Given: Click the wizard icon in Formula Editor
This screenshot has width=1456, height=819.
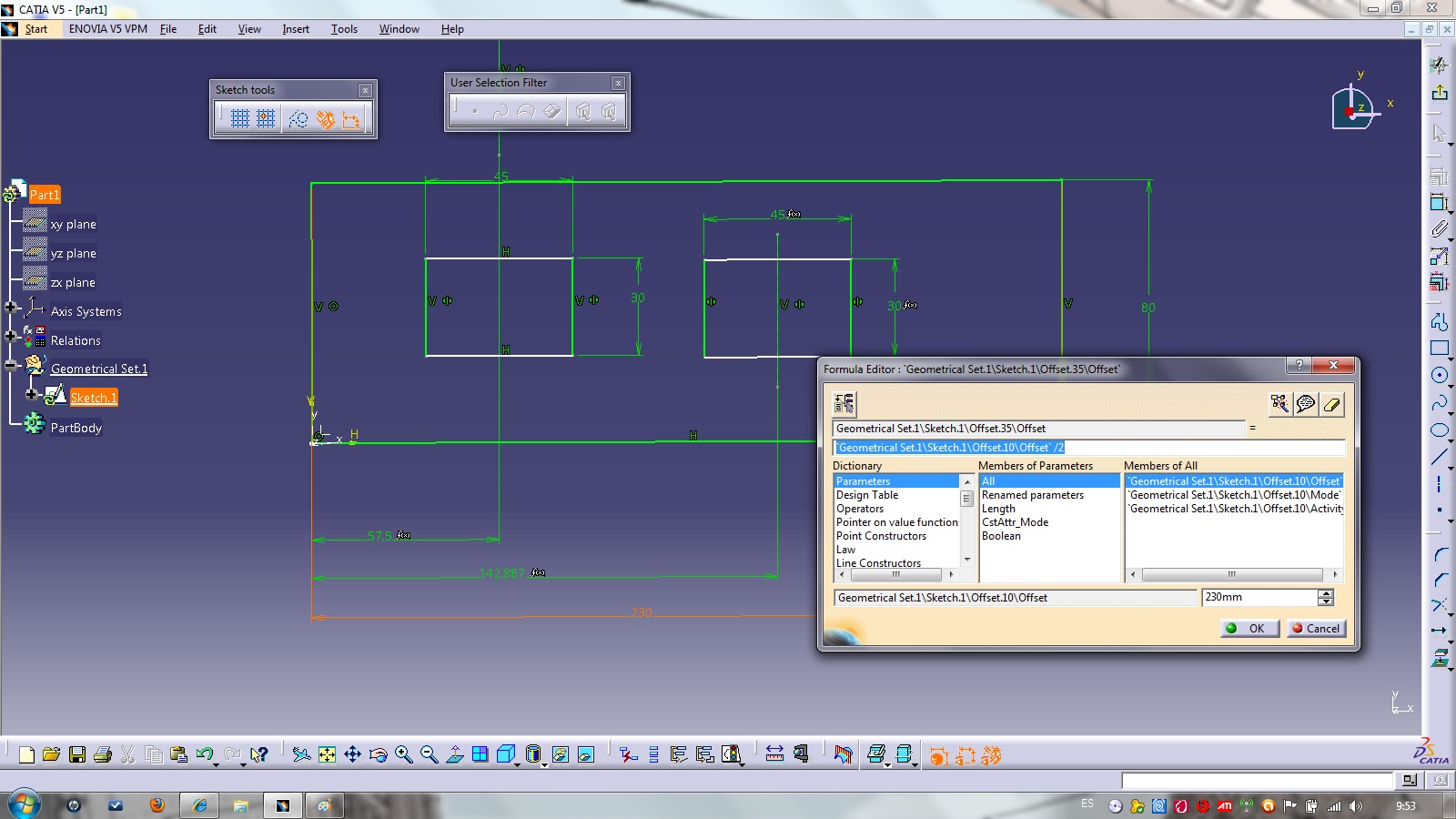Looking at the screenshot, I should (1279, 403).
